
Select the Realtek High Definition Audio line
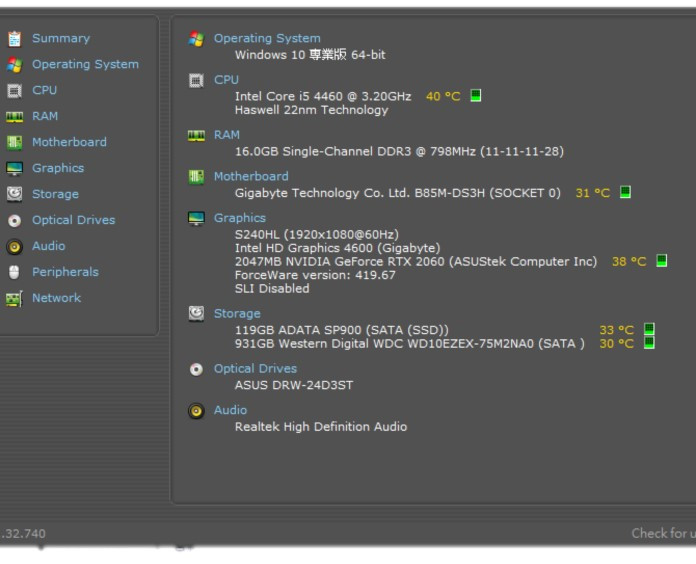(x=321, y=427)
